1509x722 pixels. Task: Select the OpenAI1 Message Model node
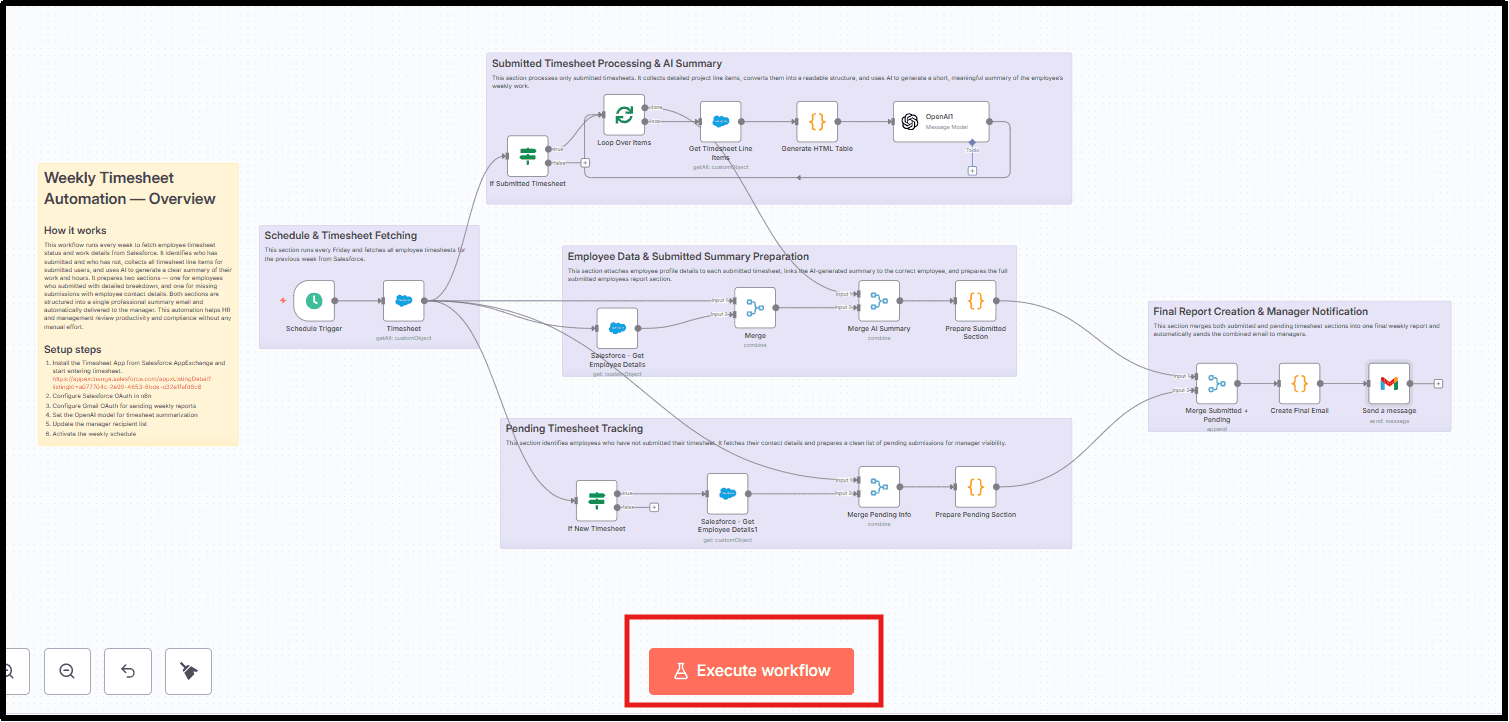click(940, 121)
